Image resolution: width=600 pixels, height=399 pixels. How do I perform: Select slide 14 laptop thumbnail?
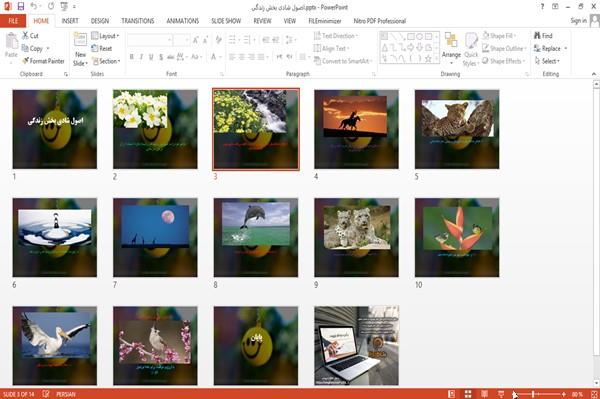click(x=356, y=346)
